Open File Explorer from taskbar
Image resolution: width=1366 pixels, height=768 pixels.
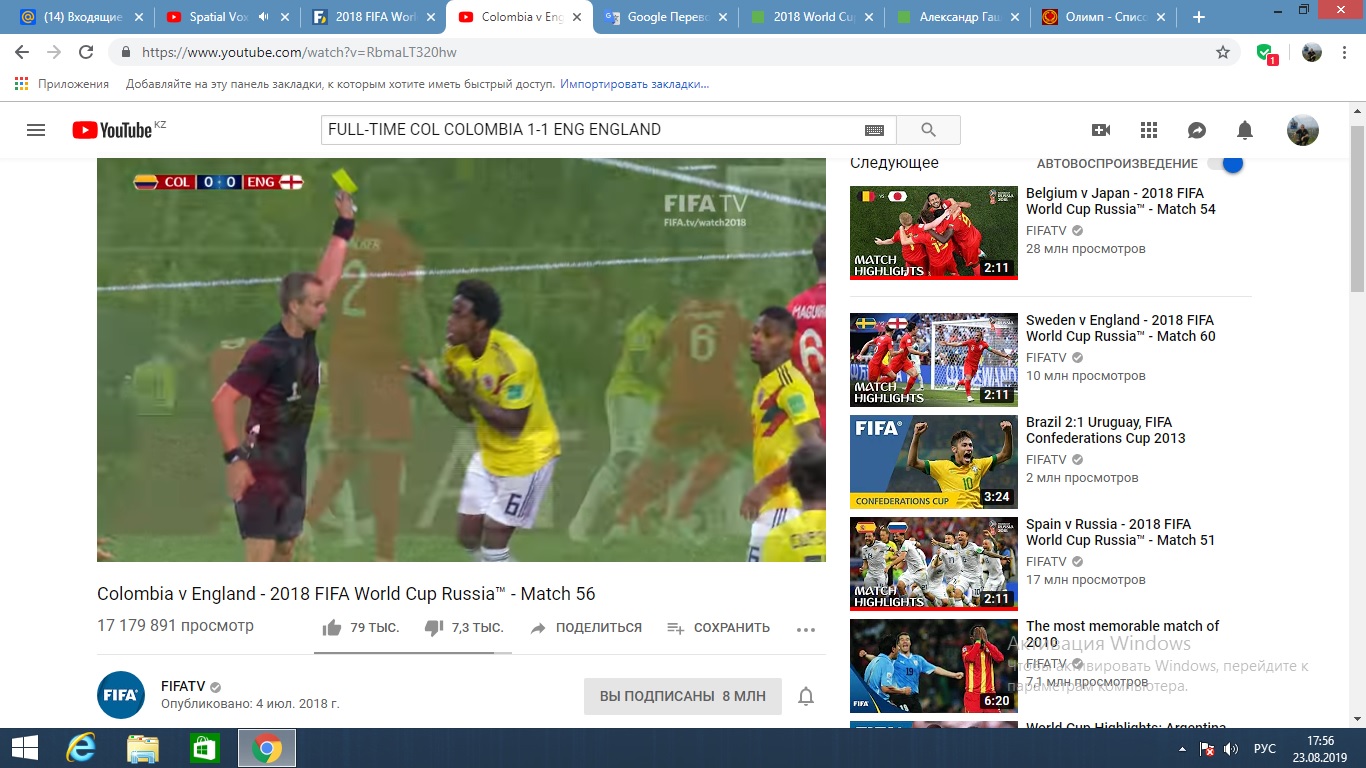tap(142, 747)
